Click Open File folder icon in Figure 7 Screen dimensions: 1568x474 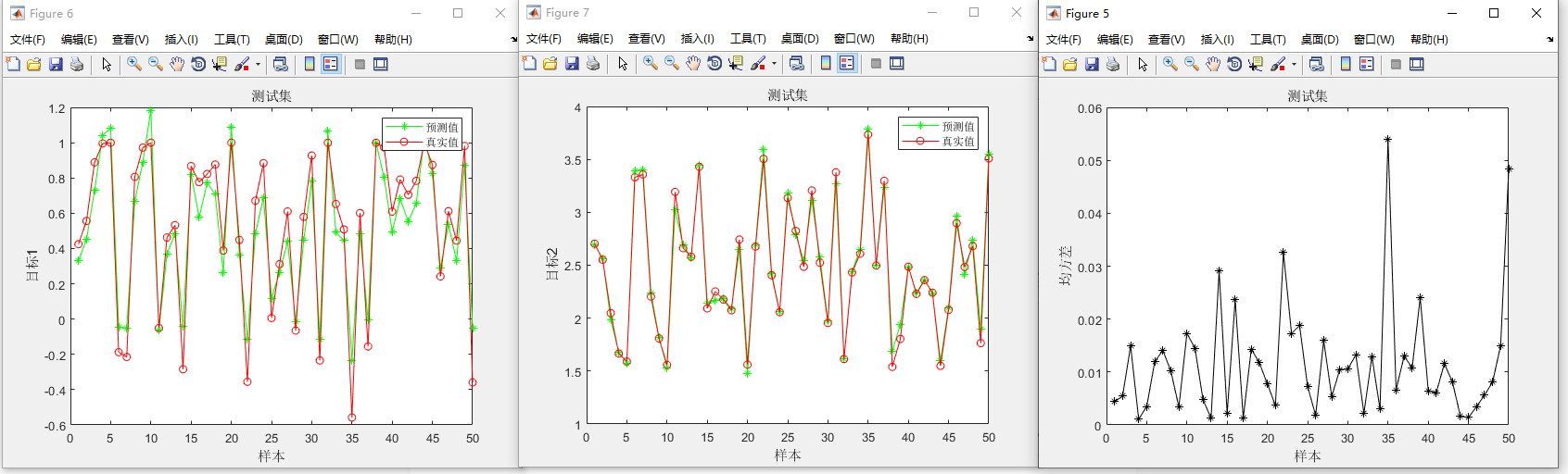(550, 63)
